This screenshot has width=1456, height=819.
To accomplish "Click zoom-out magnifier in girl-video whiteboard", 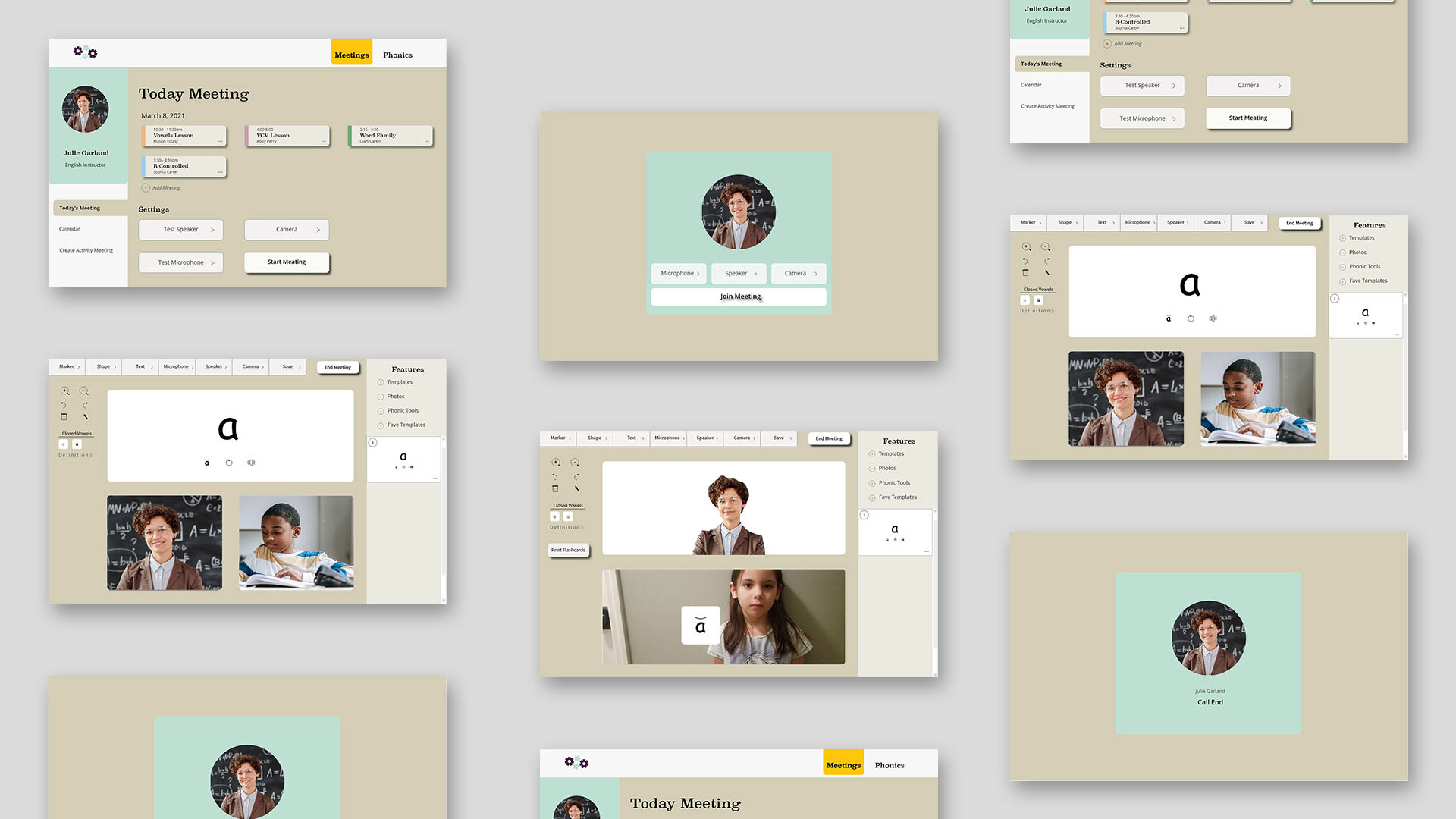I will [575, 463].
